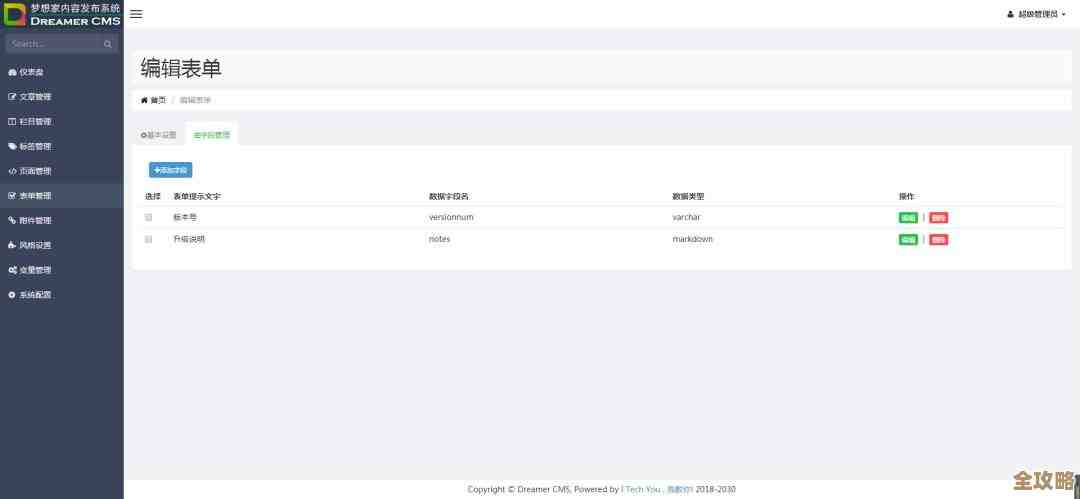
Task: Select 表单管理 in the sidebar menu
Action: (34, 196)
